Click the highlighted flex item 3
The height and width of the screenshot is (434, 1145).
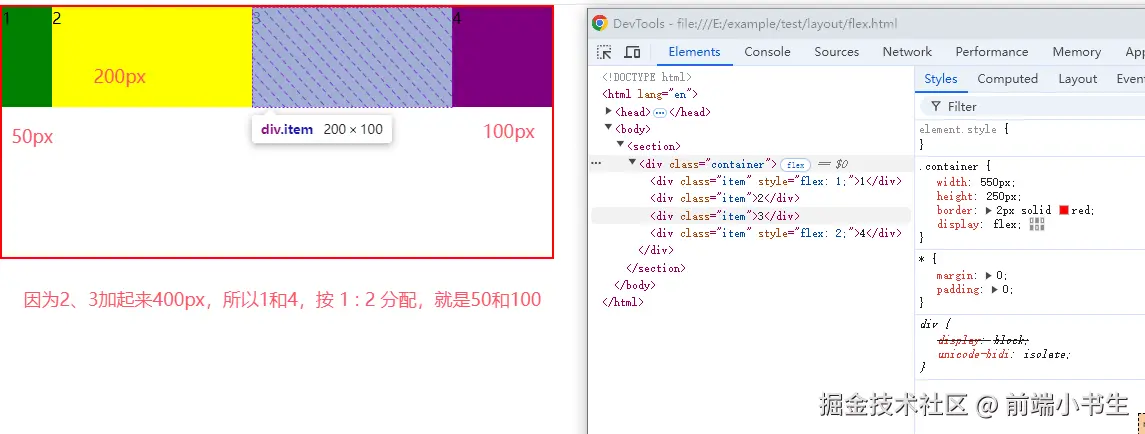[x=352, y=57]
